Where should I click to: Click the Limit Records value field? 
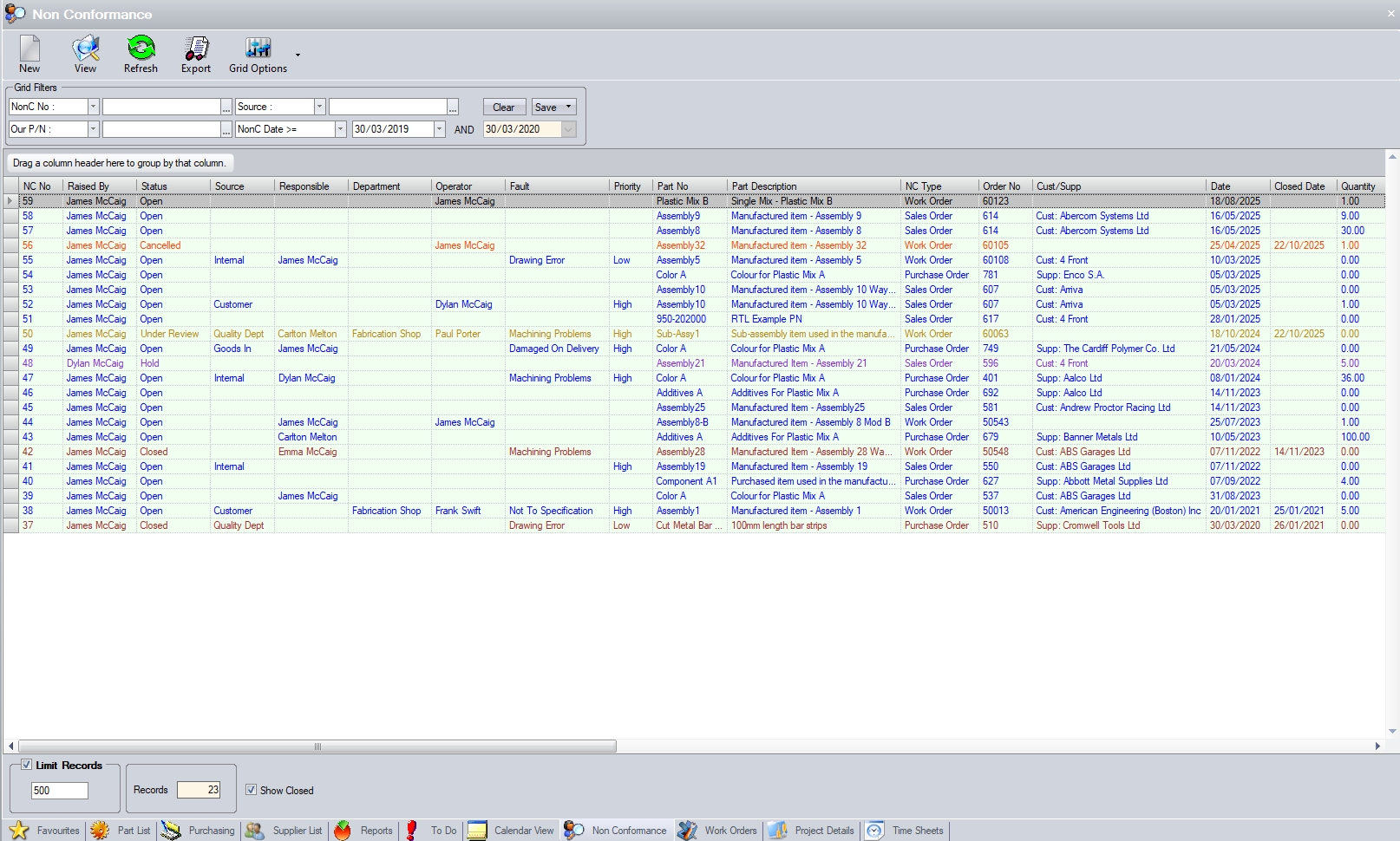pos(60,791)
